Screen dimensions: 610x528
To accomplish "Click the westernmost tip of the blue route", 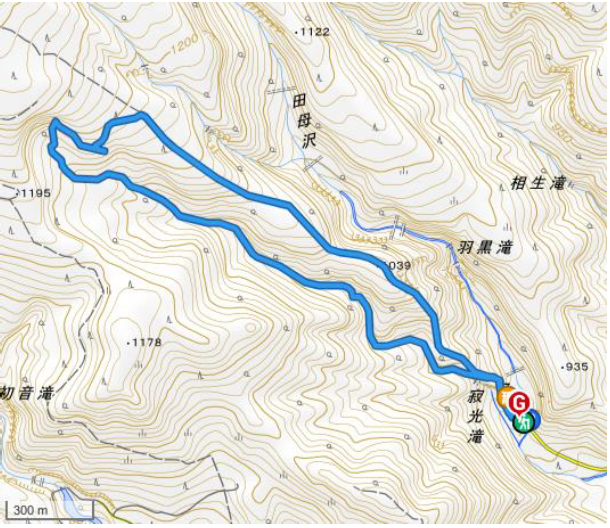I will coord(50,145).
